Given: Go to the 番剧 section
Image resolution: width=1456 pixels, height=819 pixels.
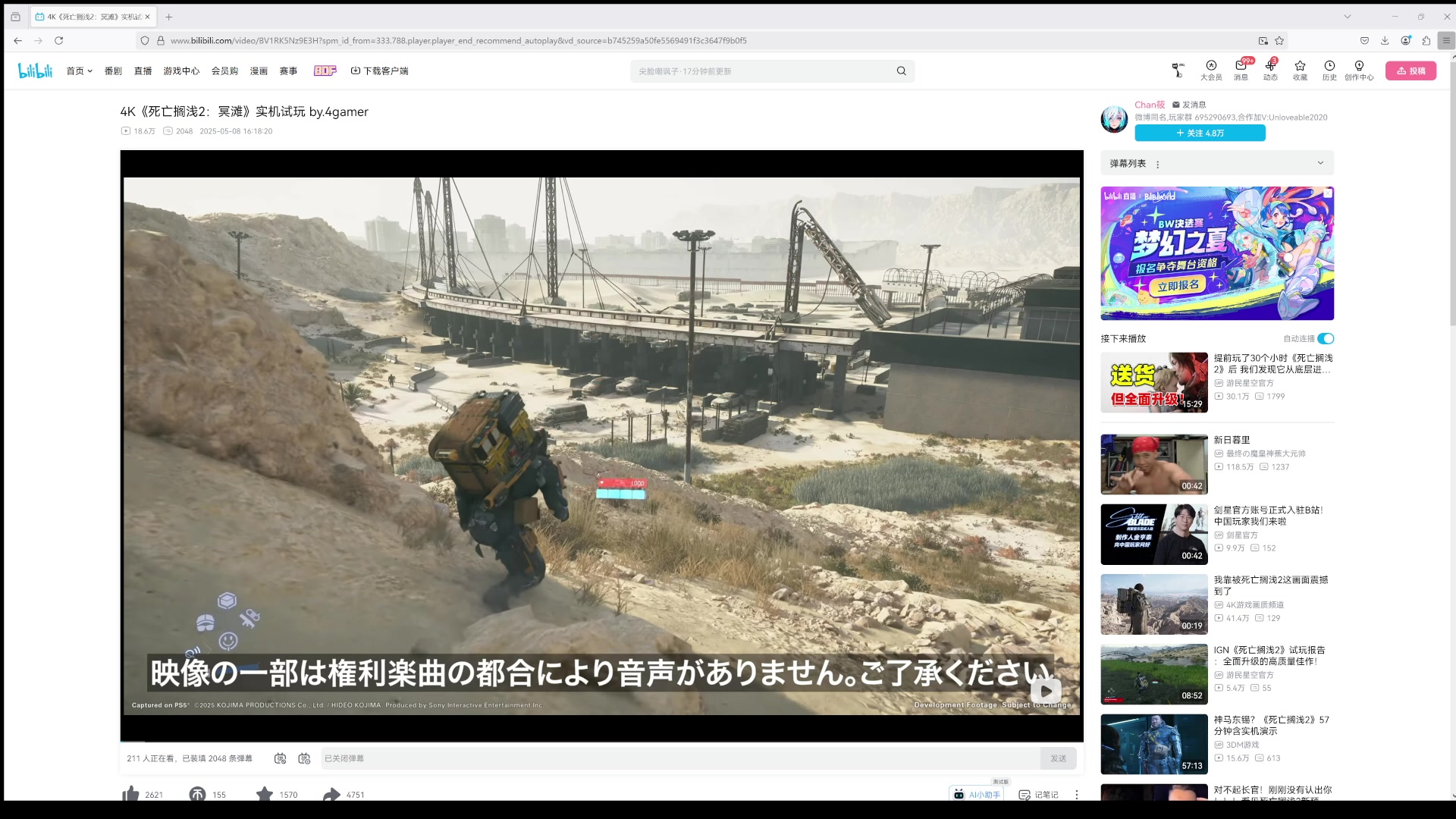Looking at the screenshot, I should click(113, 71).
